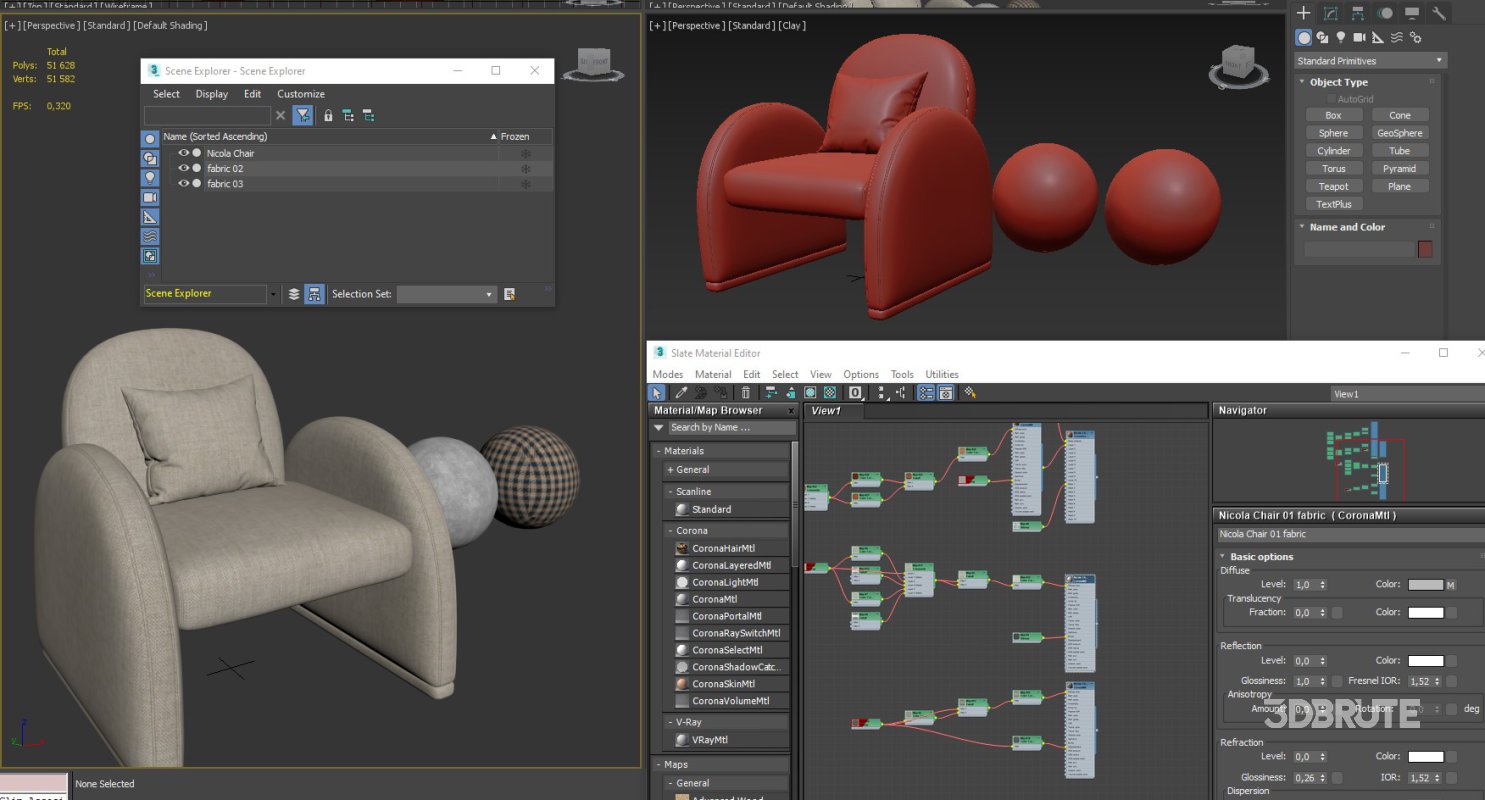Viewport: 1485px width, 800px height.
Task: Click the trash delete icon in Slate toolbar
Action: point(745,393)
